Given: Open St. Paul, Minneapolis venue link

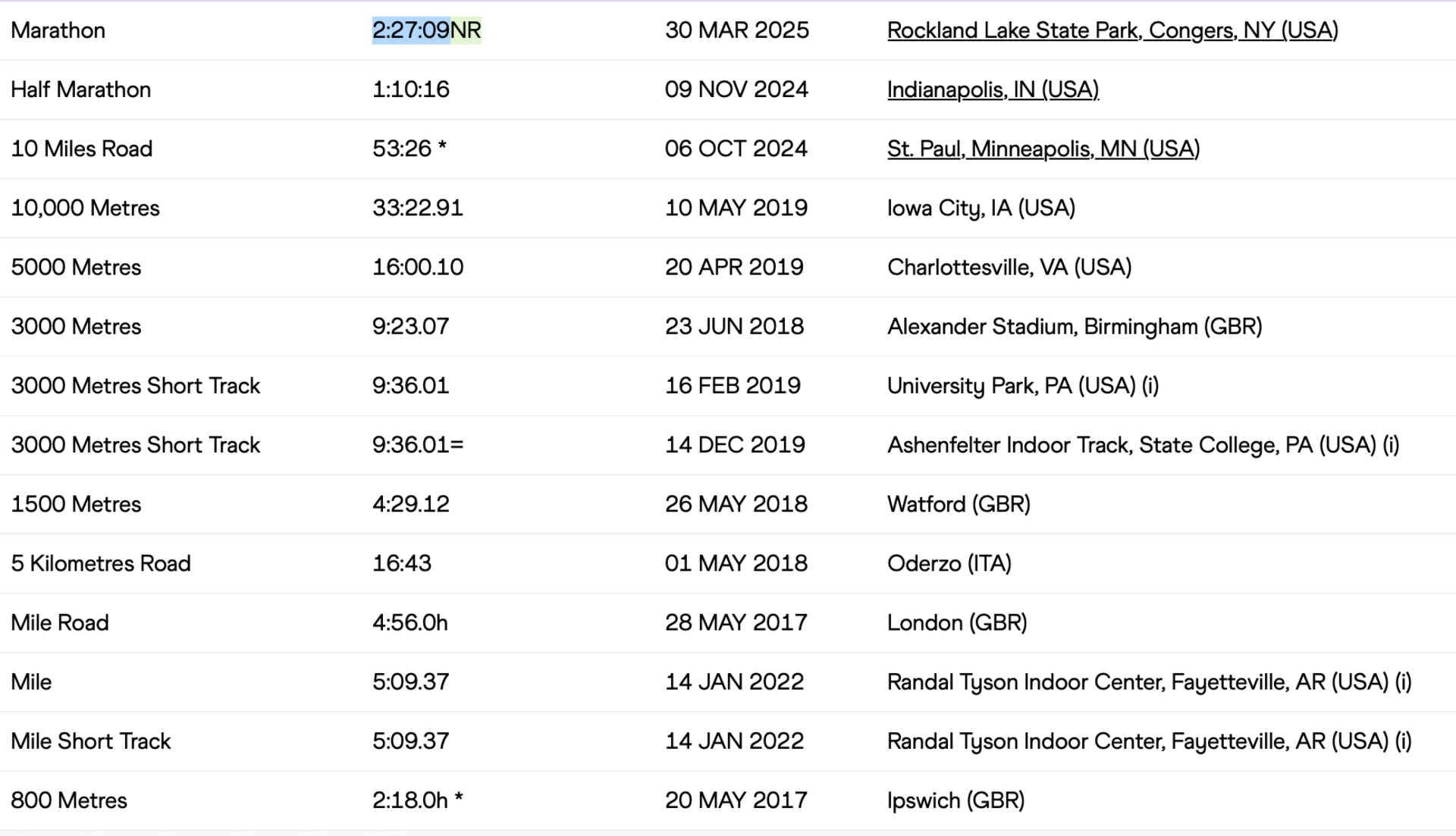Looking at the screenshot, I should click(1043, 149).
